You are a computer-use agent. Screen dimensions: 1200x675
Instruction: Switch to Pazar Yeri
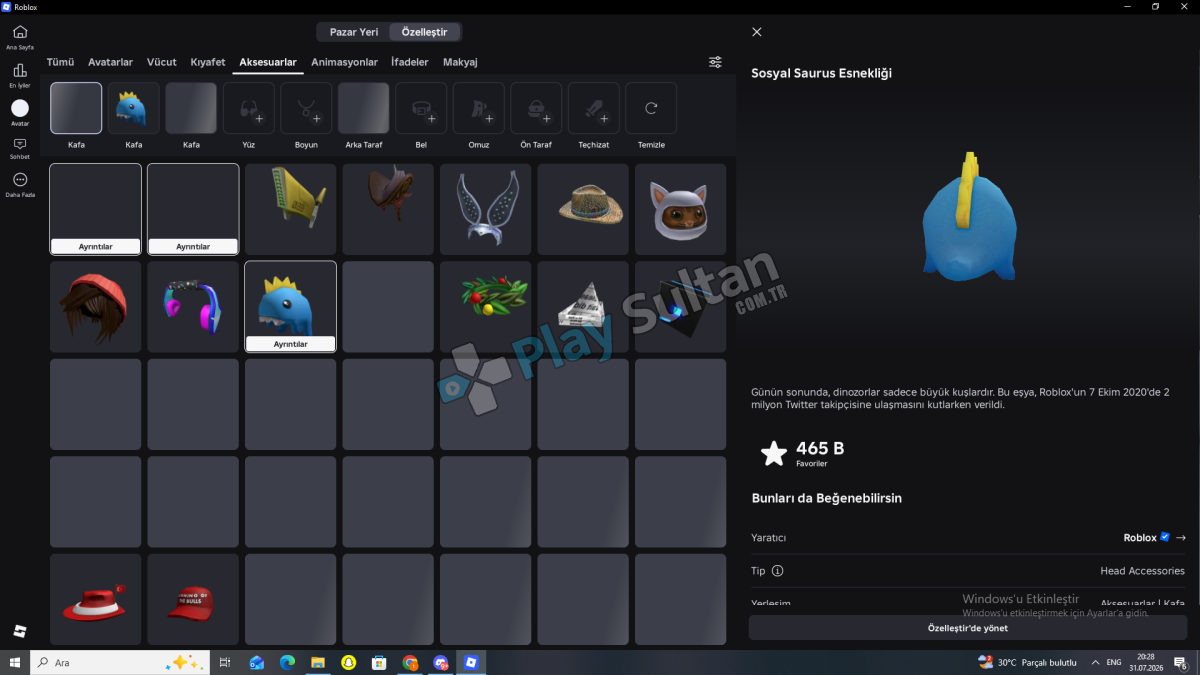354,32
